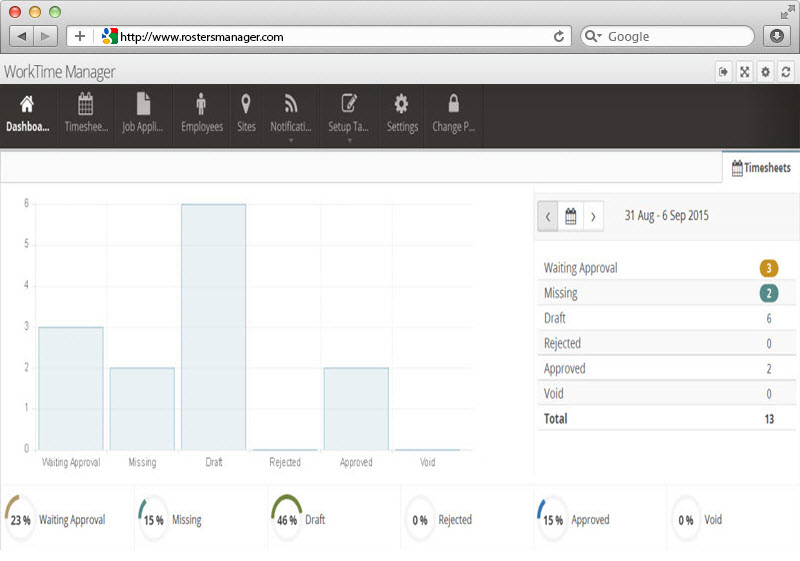Go forward with browser forward arrow

pyautogui.click(x=45, y=36)
